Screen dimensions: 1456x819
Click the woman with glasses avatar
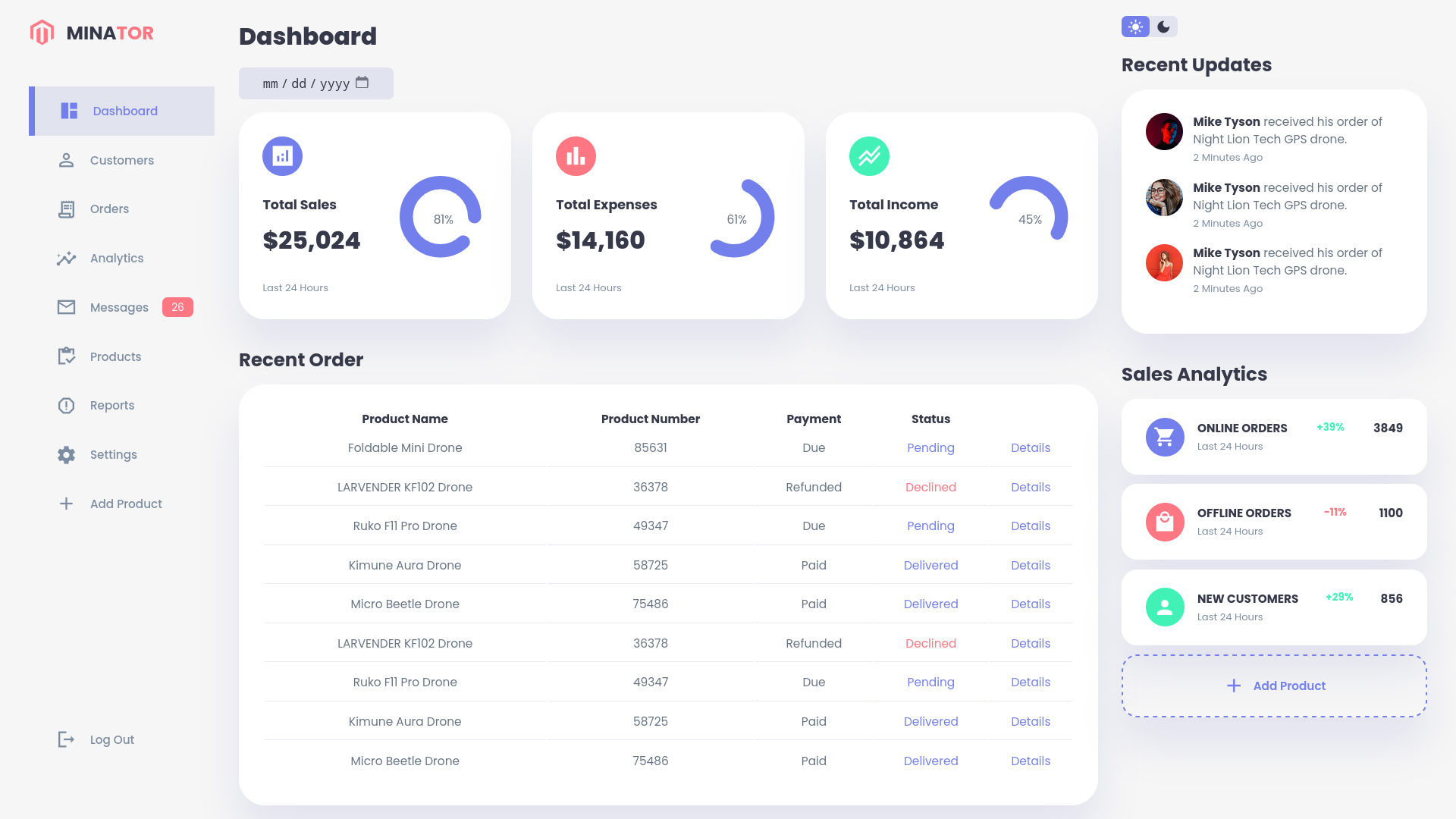pos(1164,197)
